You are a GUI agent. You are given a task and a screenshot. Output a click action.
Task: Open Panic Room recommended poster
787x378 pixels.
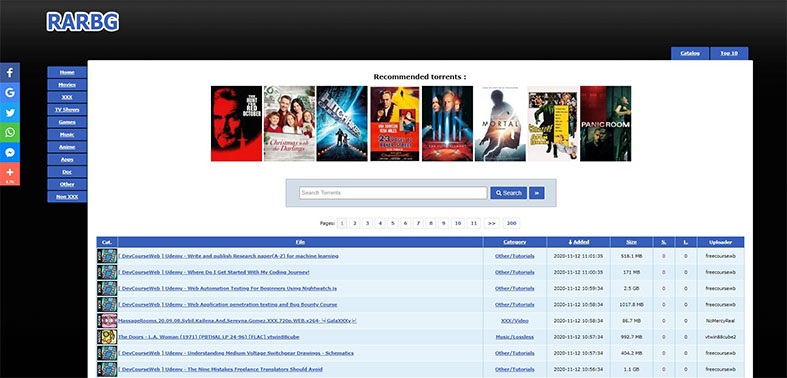point(605,123)
